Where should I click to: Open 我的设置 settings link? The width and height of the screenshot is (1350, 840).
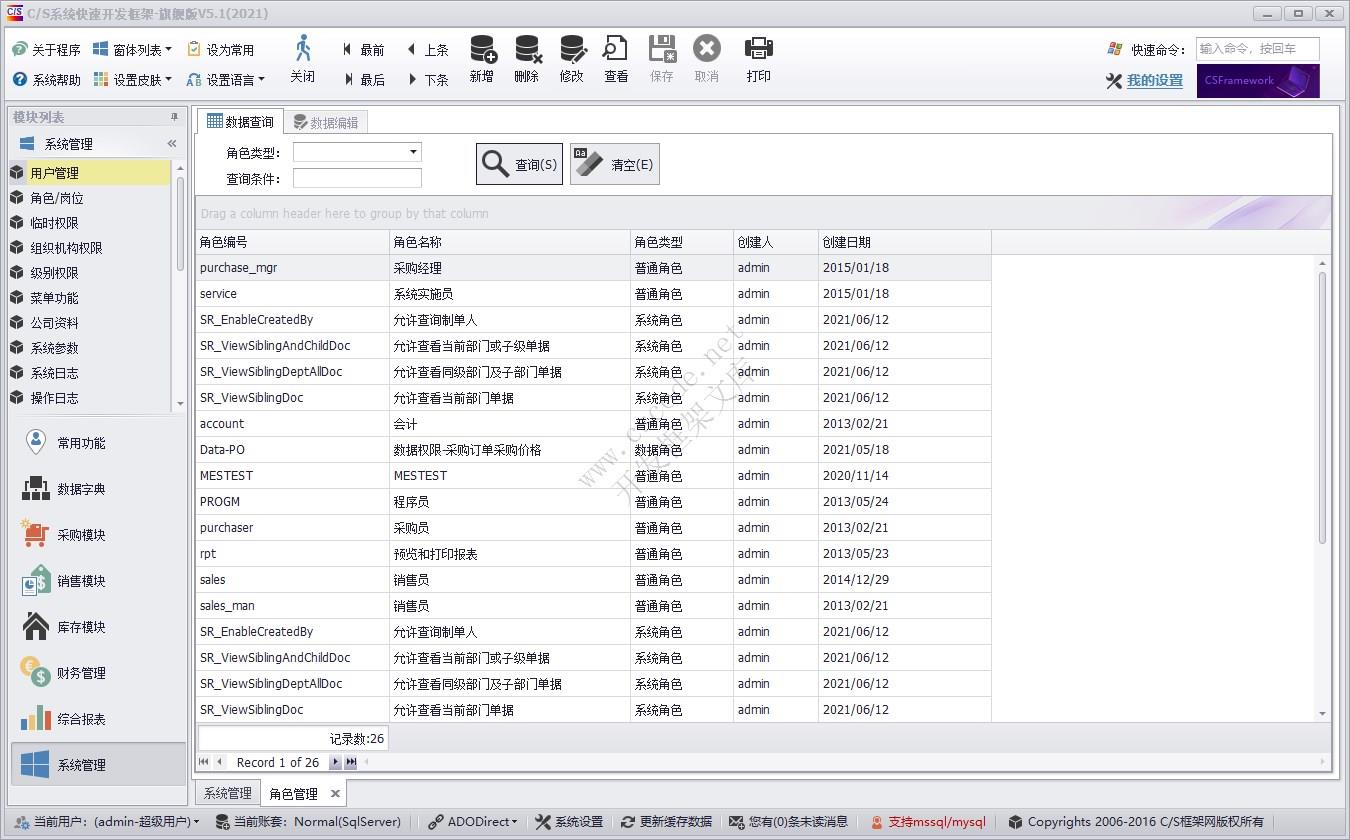click(1151, 81)
